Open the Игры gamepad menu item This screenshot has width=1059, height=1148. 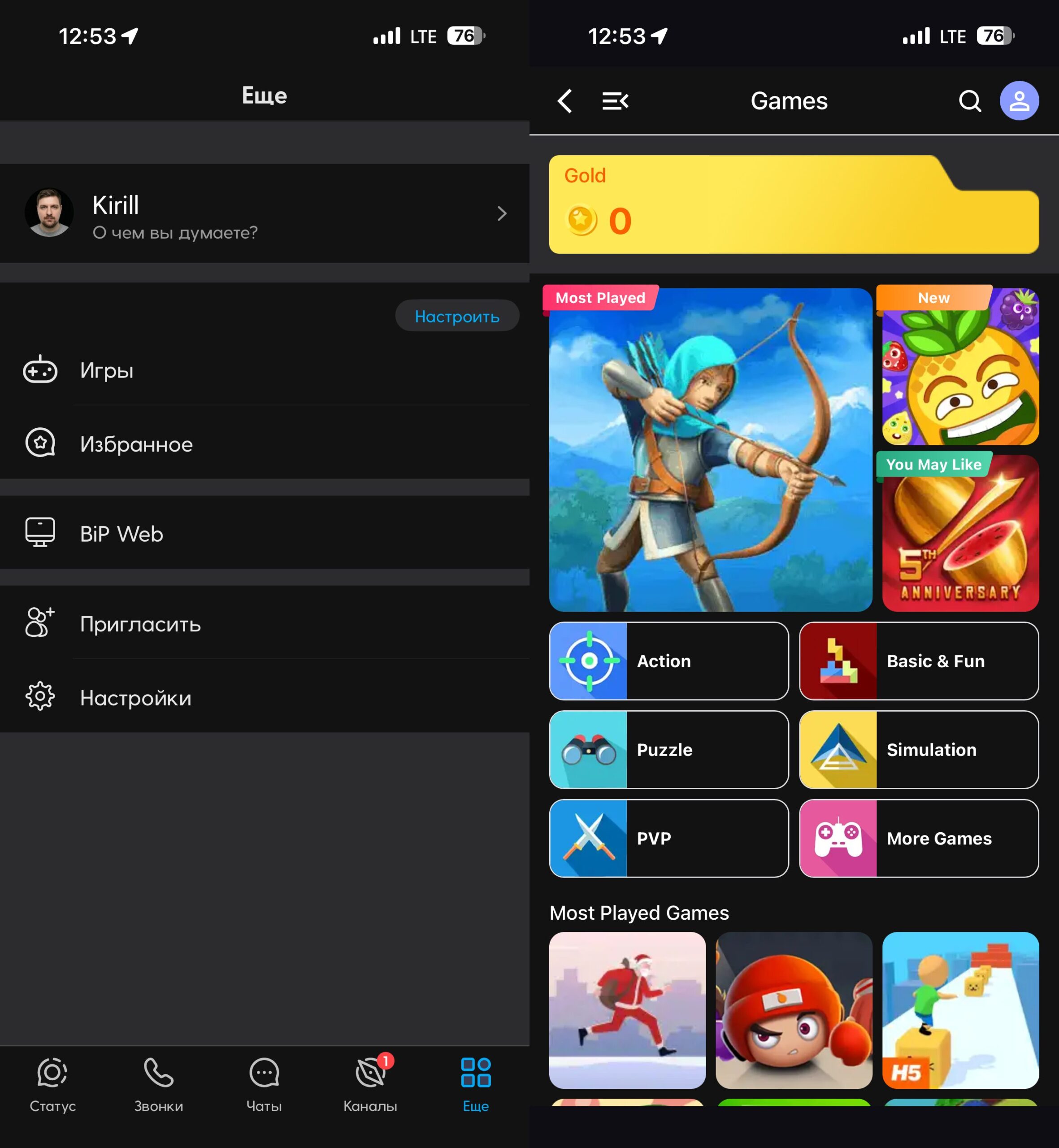107,370
